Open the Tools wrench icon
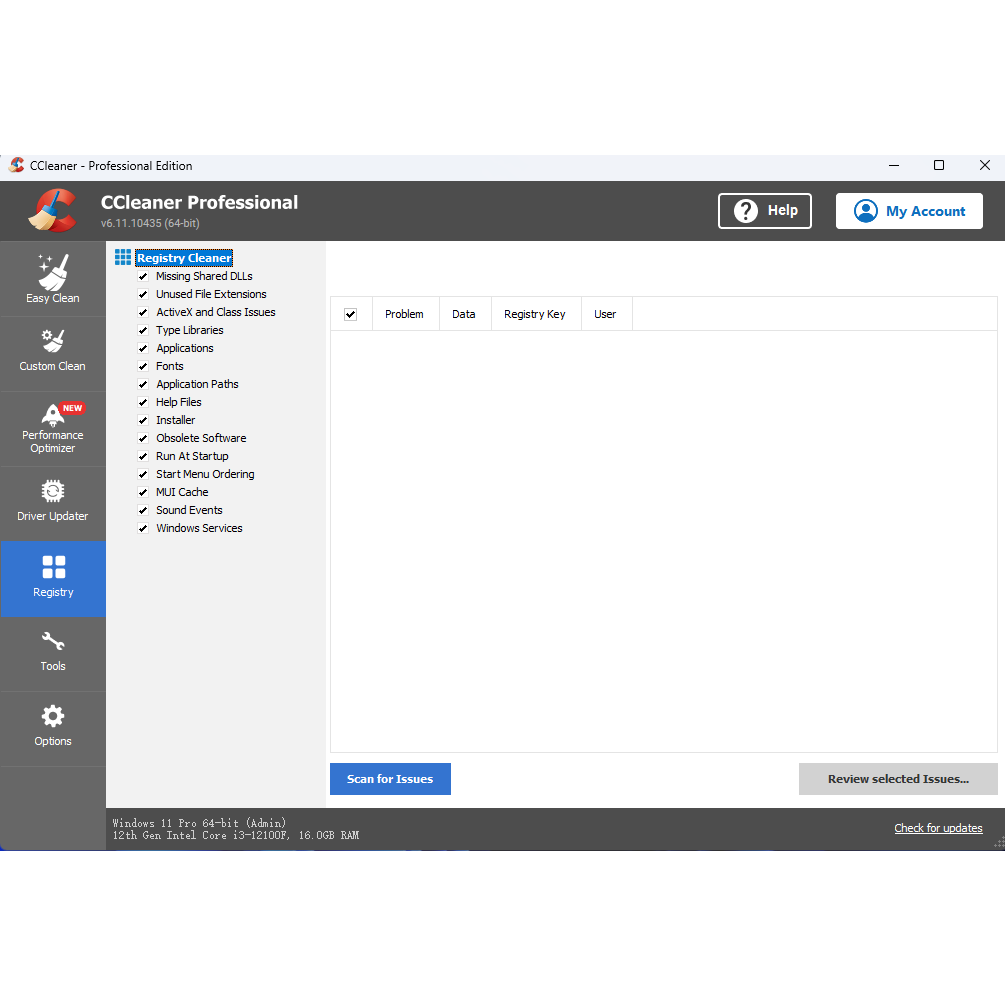The image size is (1005, 1005). (53, 640)
